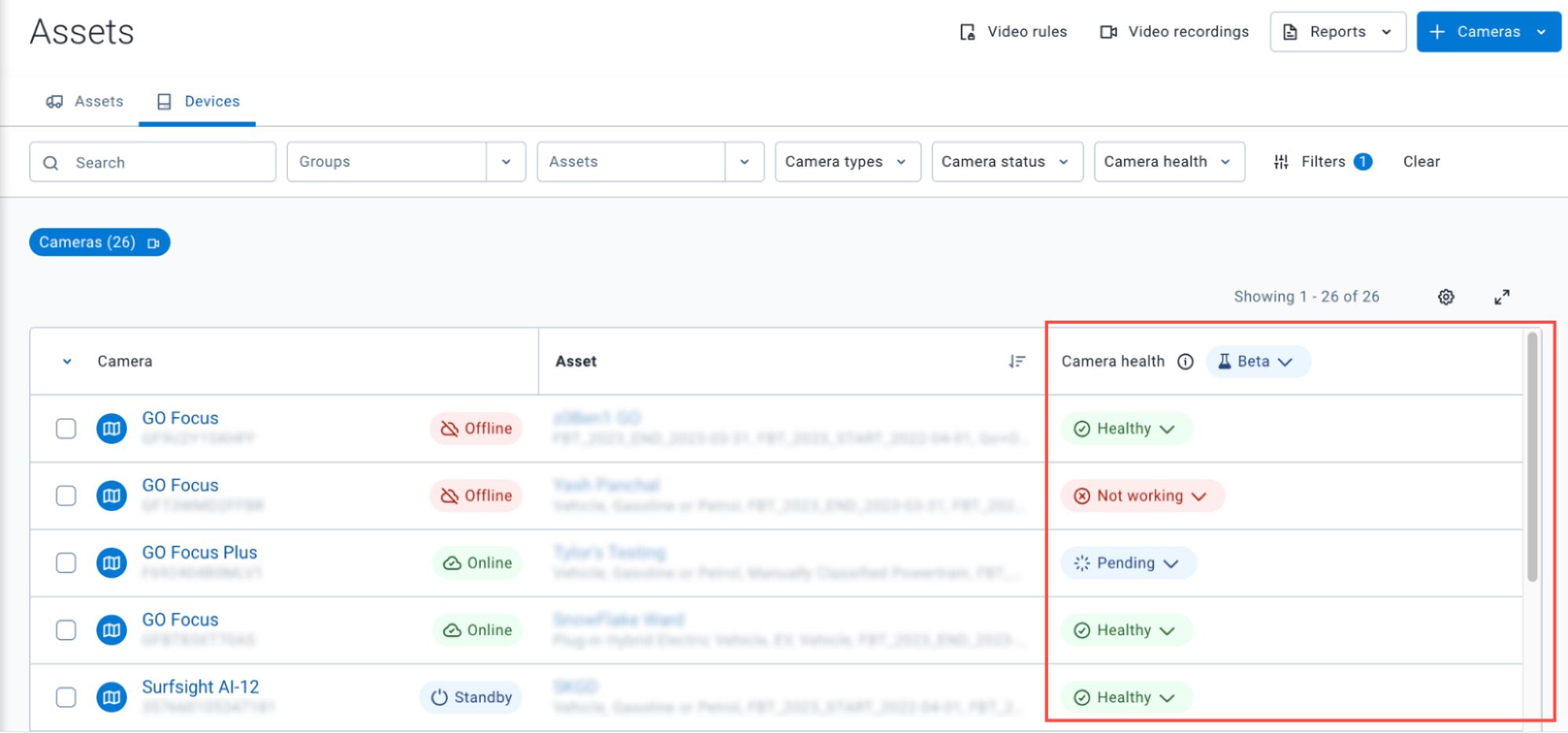The image size is (1568, 733).
Task: Switch to the Assets tab
Action: [x=85, y=102]
